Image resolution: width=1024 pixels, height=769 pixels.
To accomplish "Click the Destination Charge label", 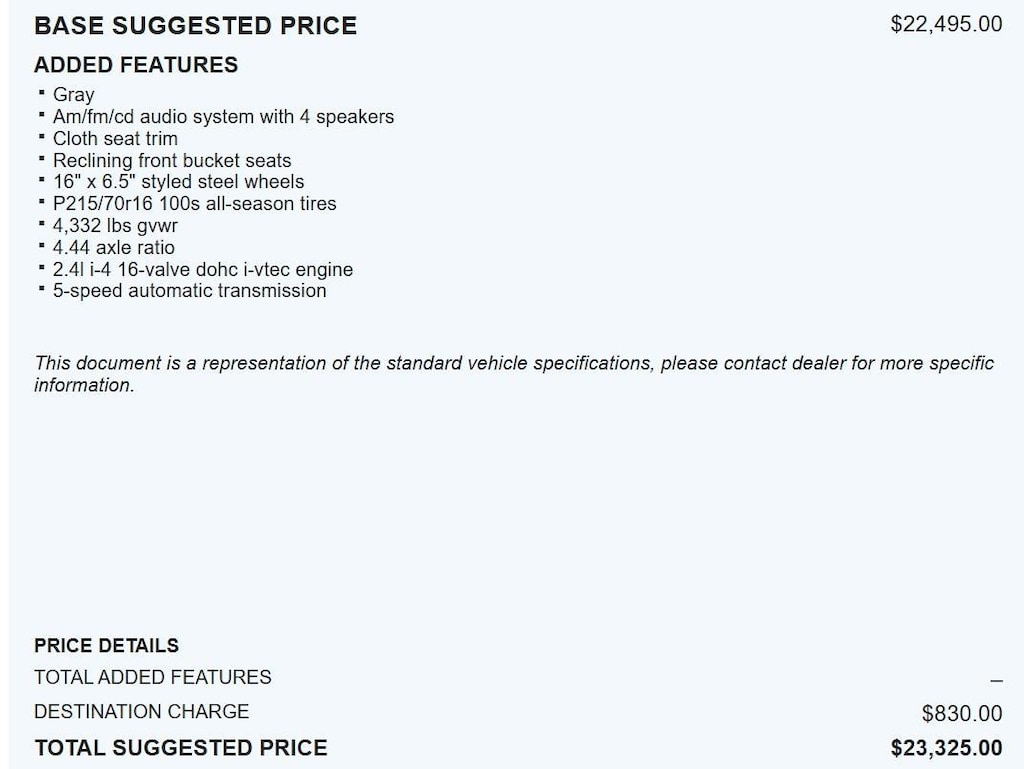I will [142, 712].
